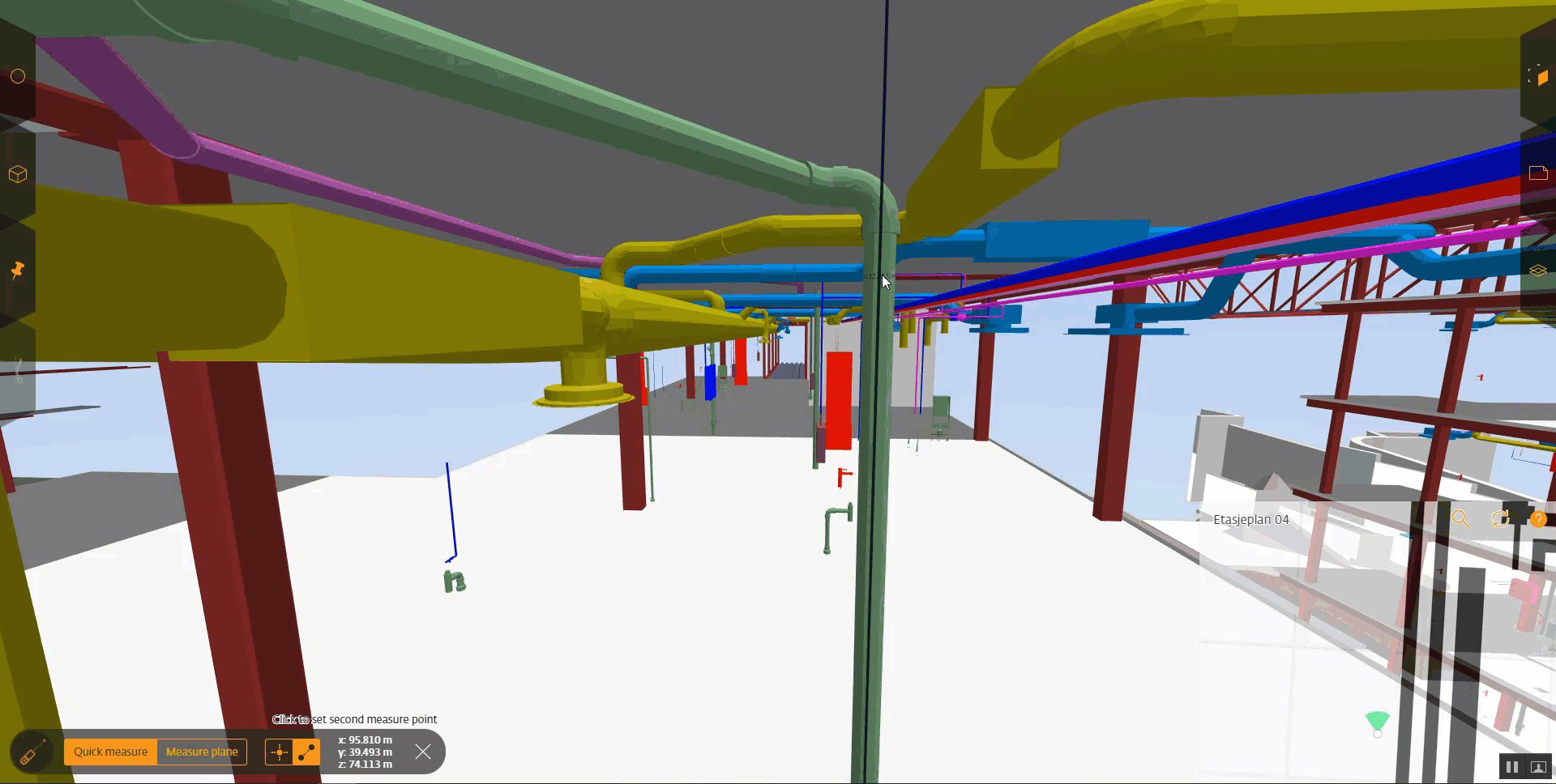Toggle two-point distance measure mode

pos(306,752)
